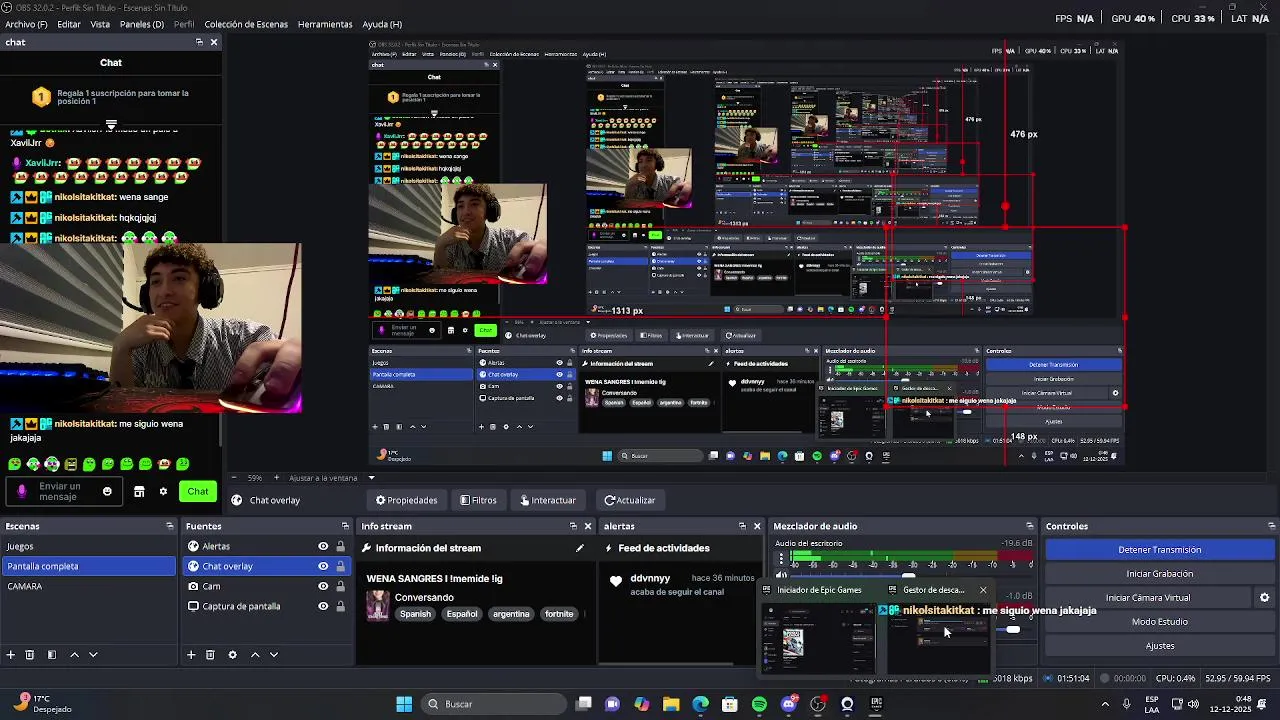Unlock the Cam source

tap(340, 586)
